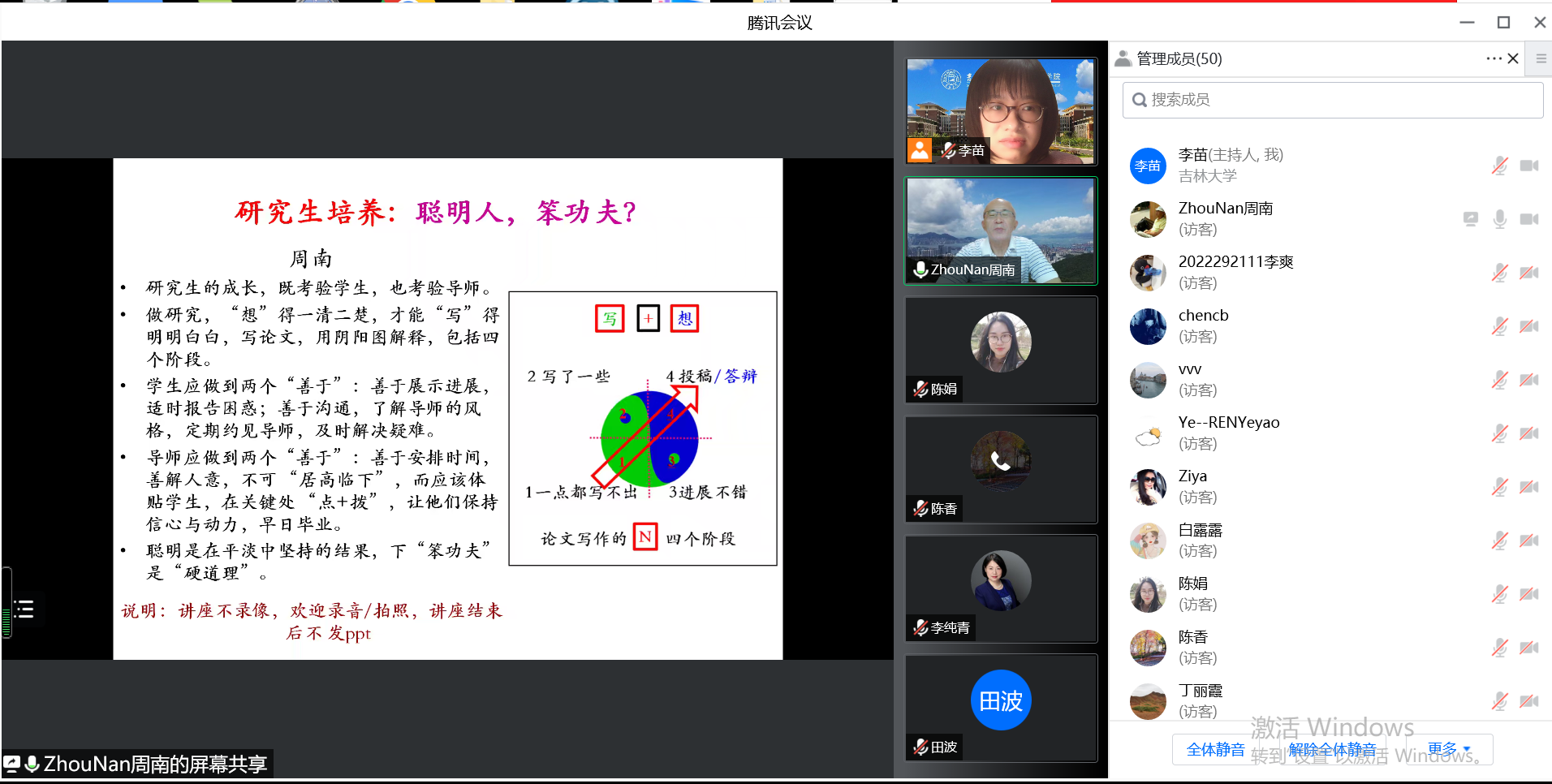Toggle Ziya's muted microphone icon

pos(1500,487)
